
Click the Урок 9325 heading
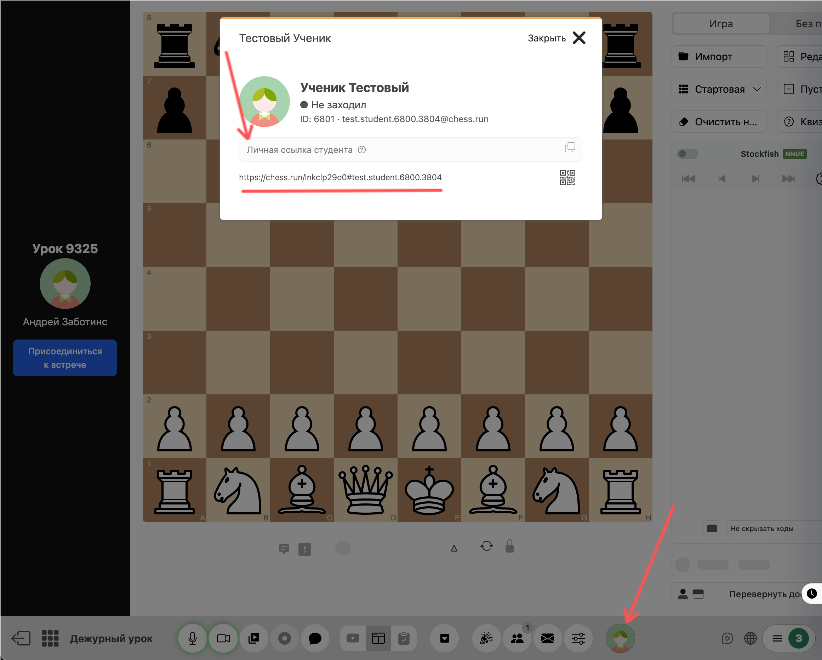click(x=65, y=248)
